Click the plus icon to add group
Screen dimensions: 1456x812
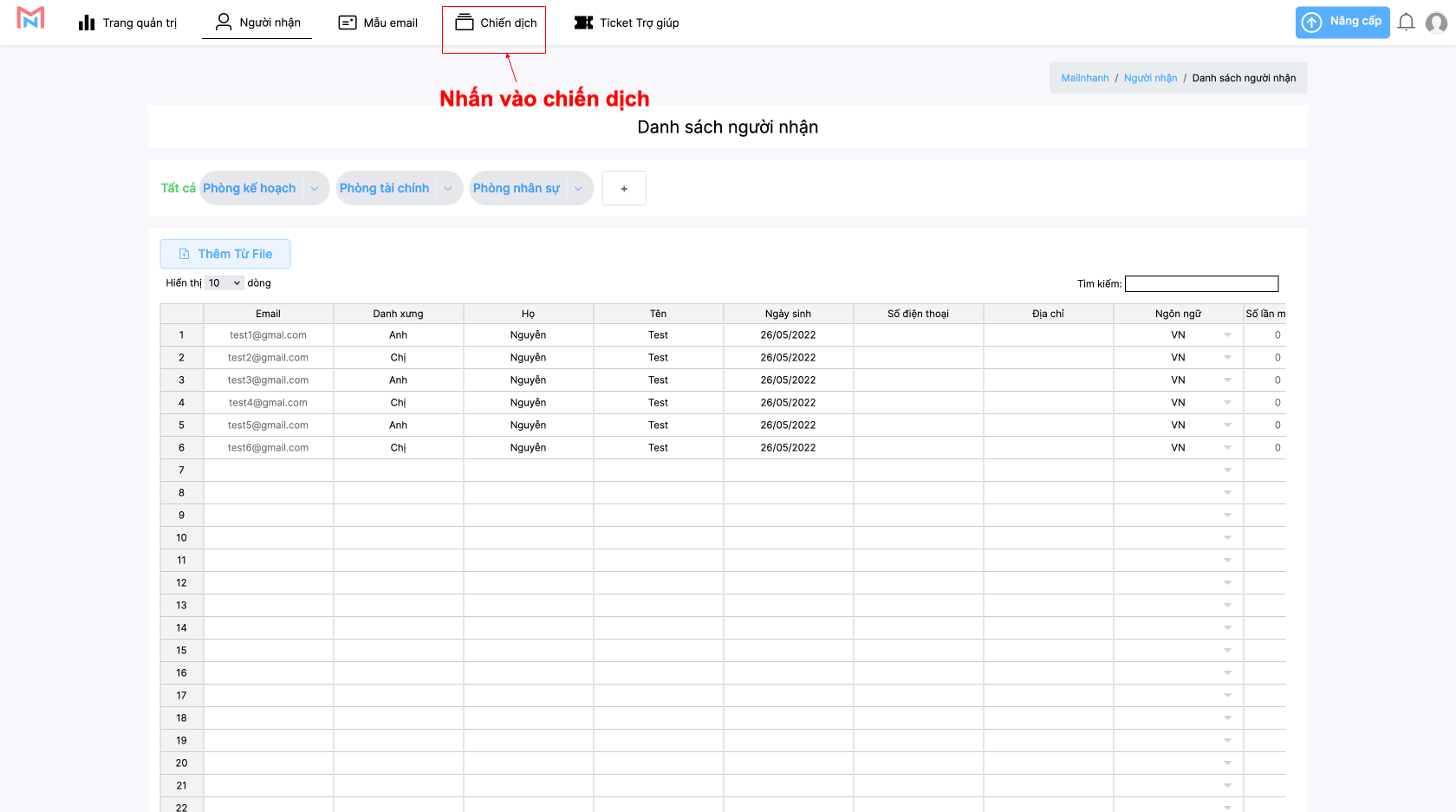pos(624,188)
